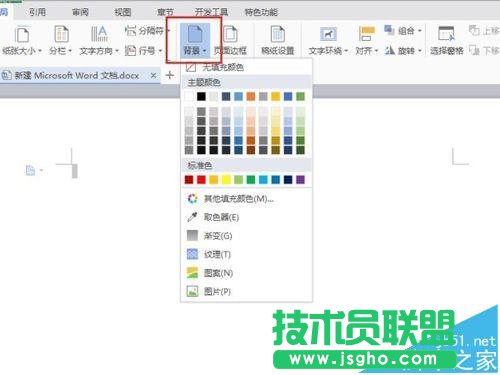Click the document page icon in left margin
This screenshot has height=375, width=500.
click(30, 170)
